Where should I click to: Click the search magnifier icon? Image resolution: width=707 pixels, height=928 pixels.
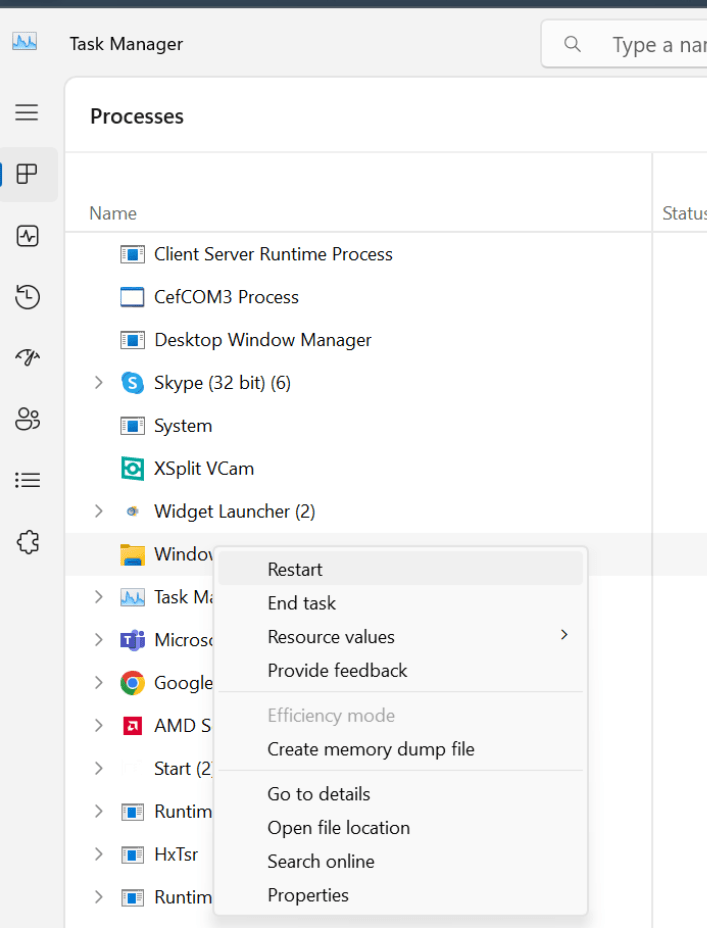pos(572,44)
